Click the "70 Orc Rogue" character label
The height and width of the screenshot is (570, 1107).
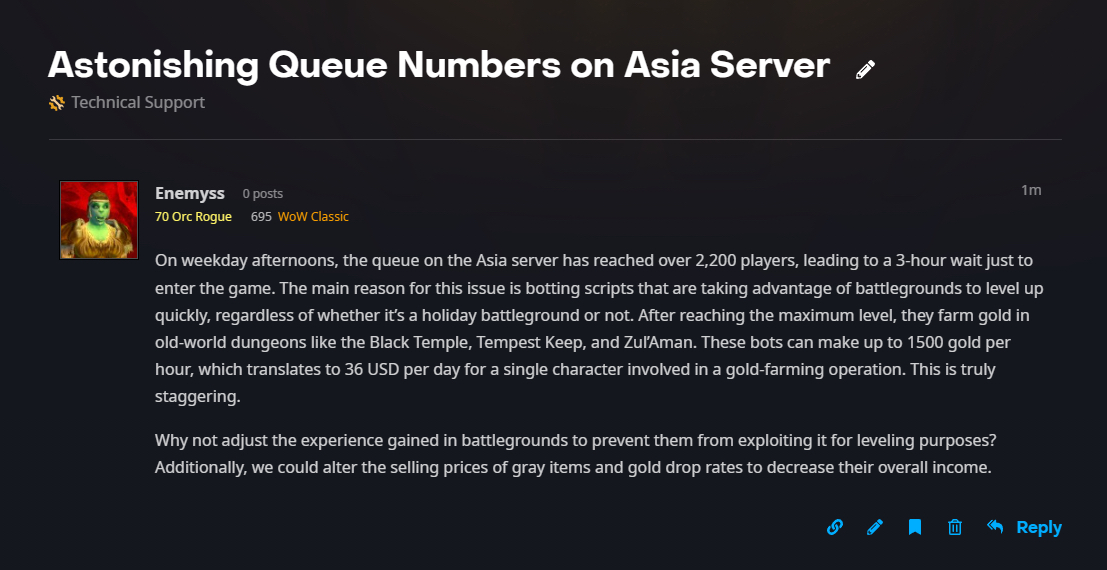click(x=193, y=217)
